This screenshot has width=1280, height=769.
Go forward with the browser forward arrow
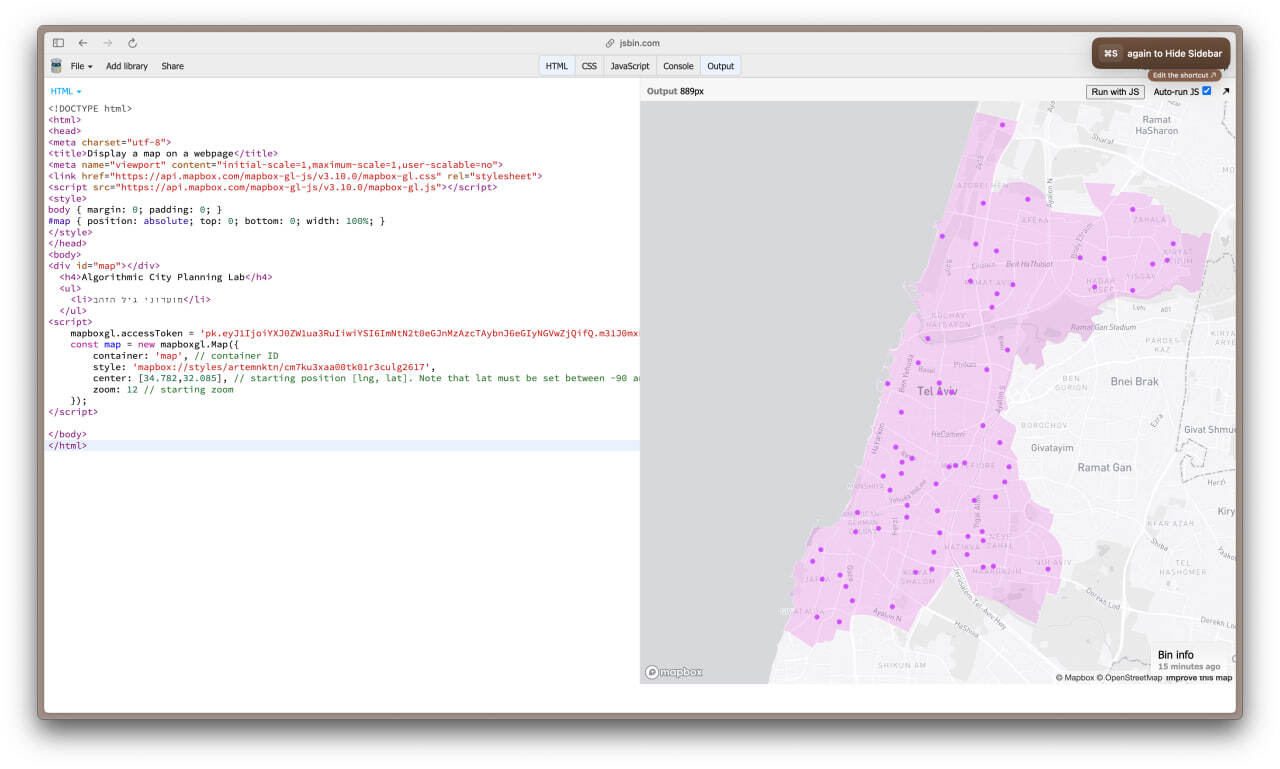coord(108,43)
